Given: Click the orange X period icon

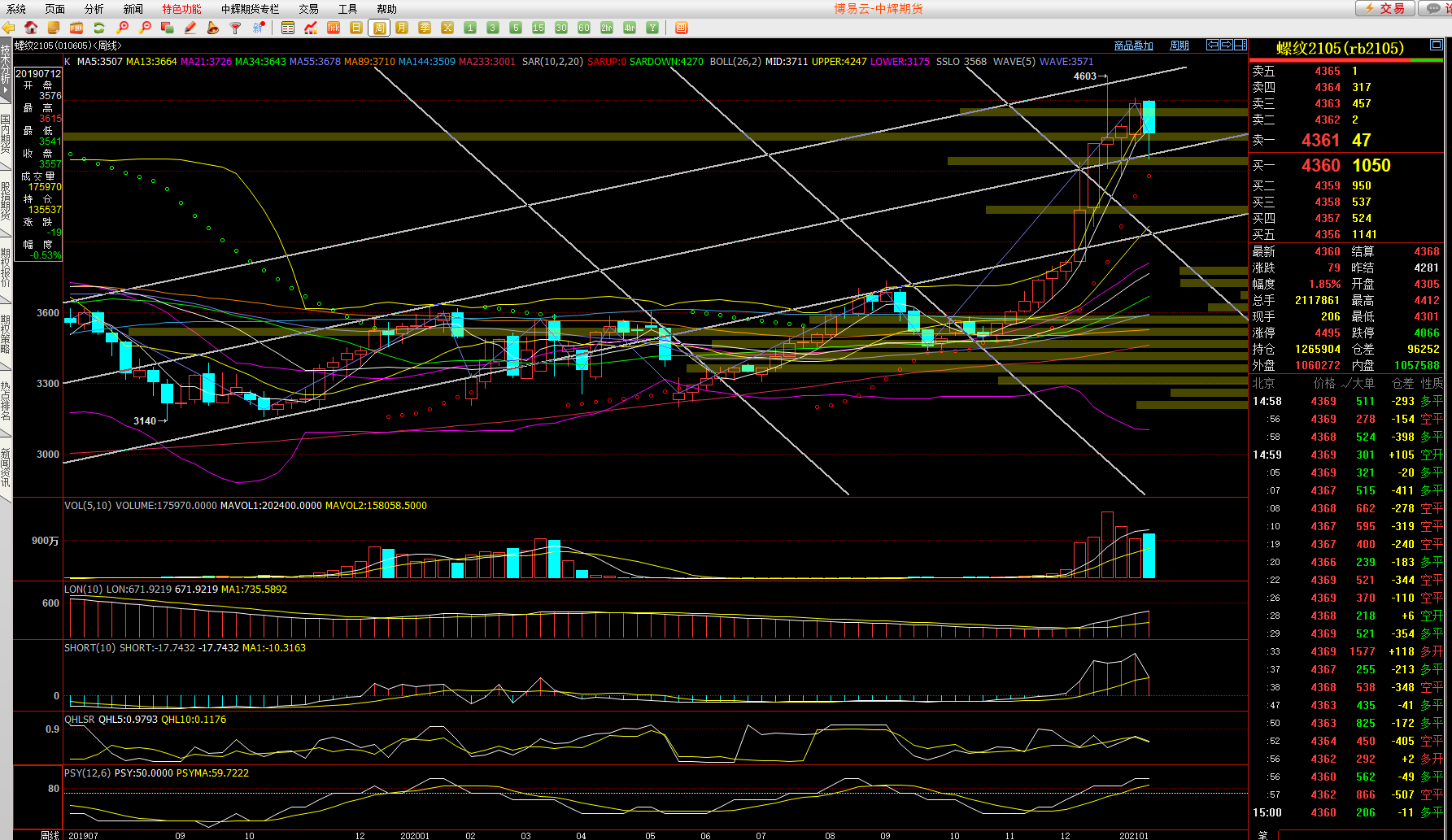Looking at the screenshot, I should click(x=447, y=28).
